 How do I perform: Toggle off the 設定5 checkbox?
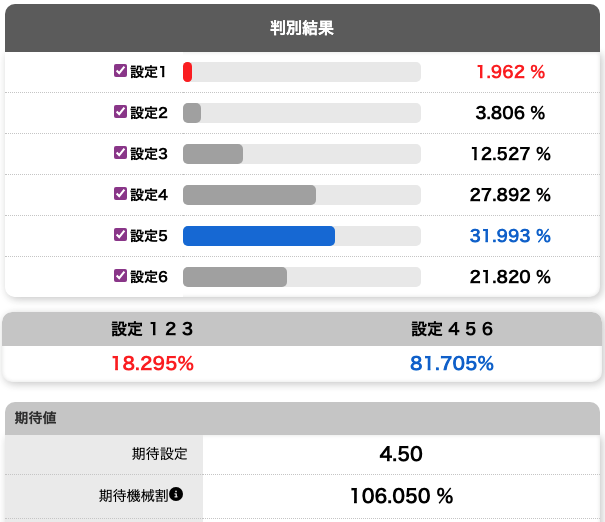click(121, 235)
